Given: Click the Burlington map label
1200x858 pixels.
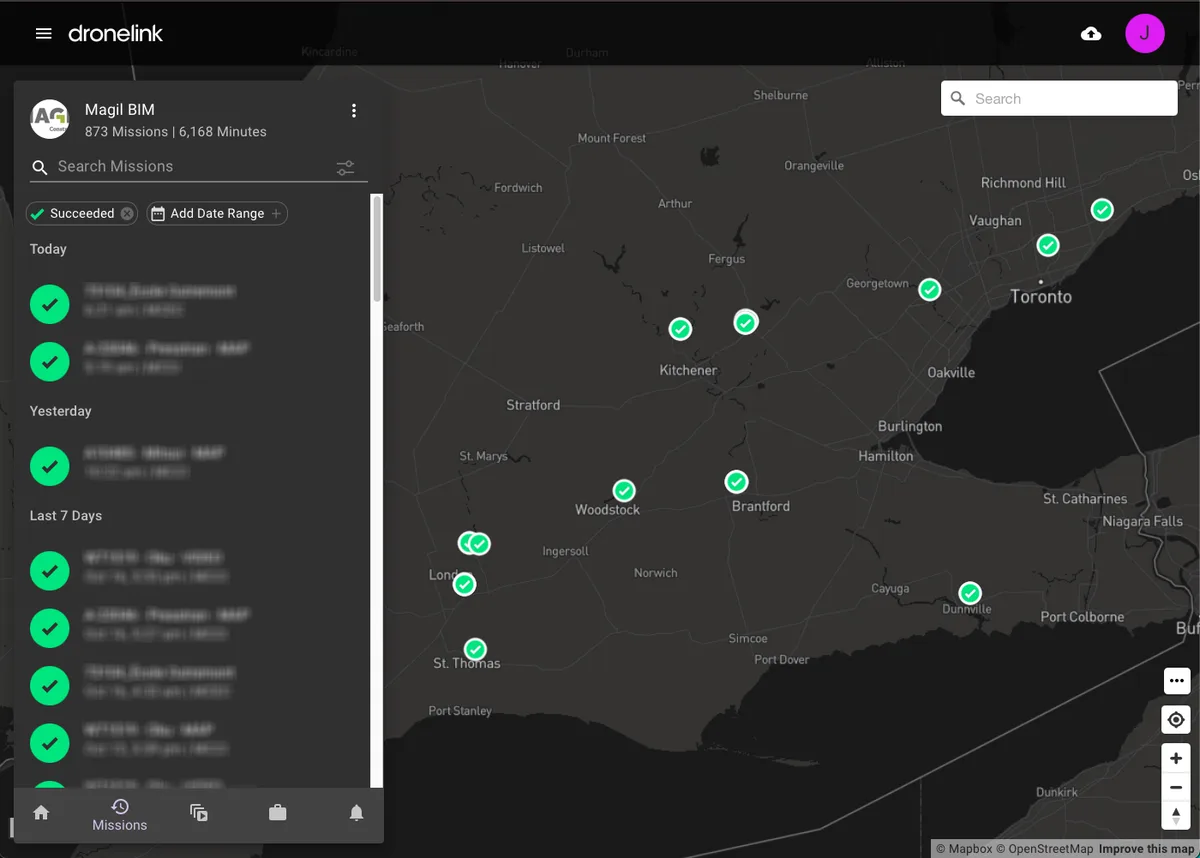Looking at the screenshot, I should click(910, 426).
